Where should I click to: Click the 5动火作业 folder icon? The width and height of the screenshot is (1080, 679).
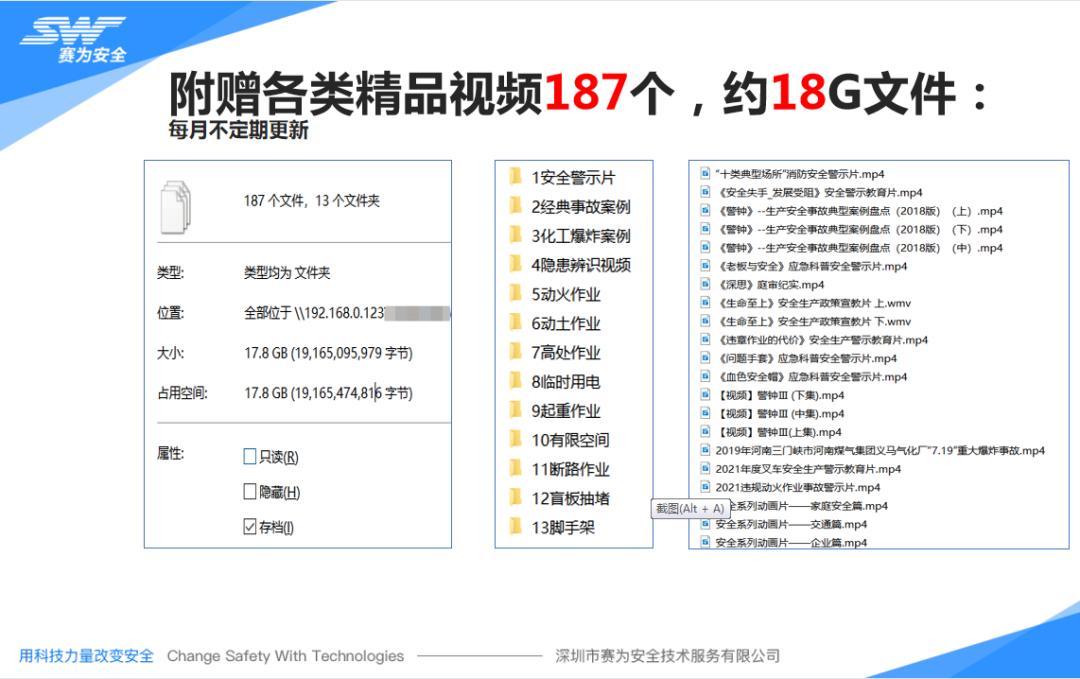pos(516,294)
